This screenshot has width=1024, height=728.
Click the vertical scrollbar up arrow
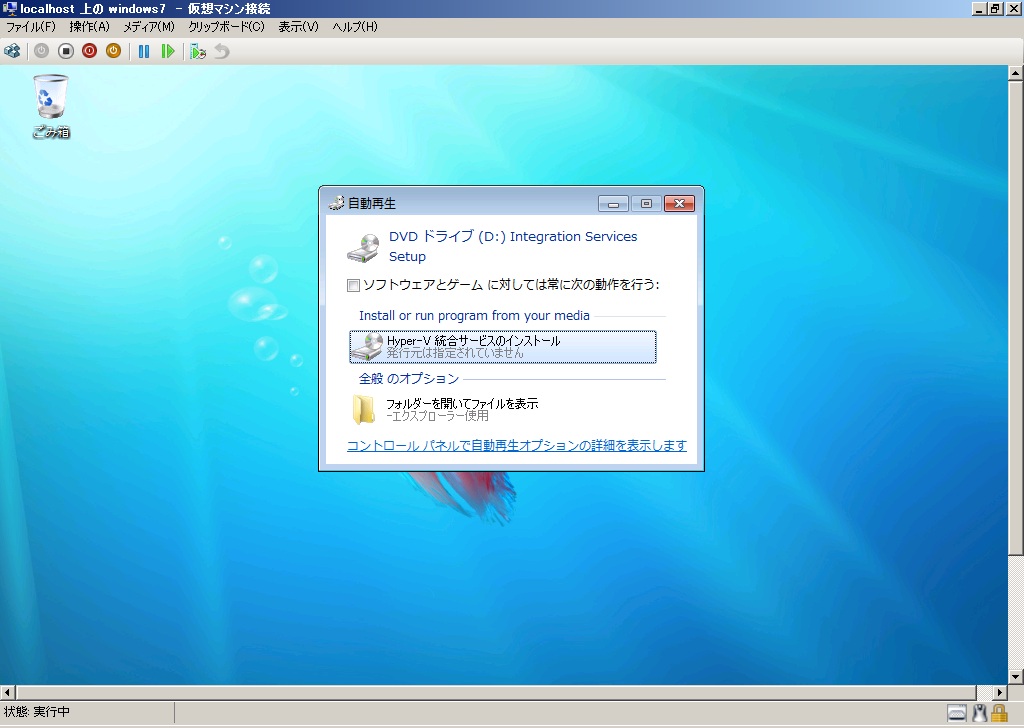pyautogui.click(x=1016, y=72)
